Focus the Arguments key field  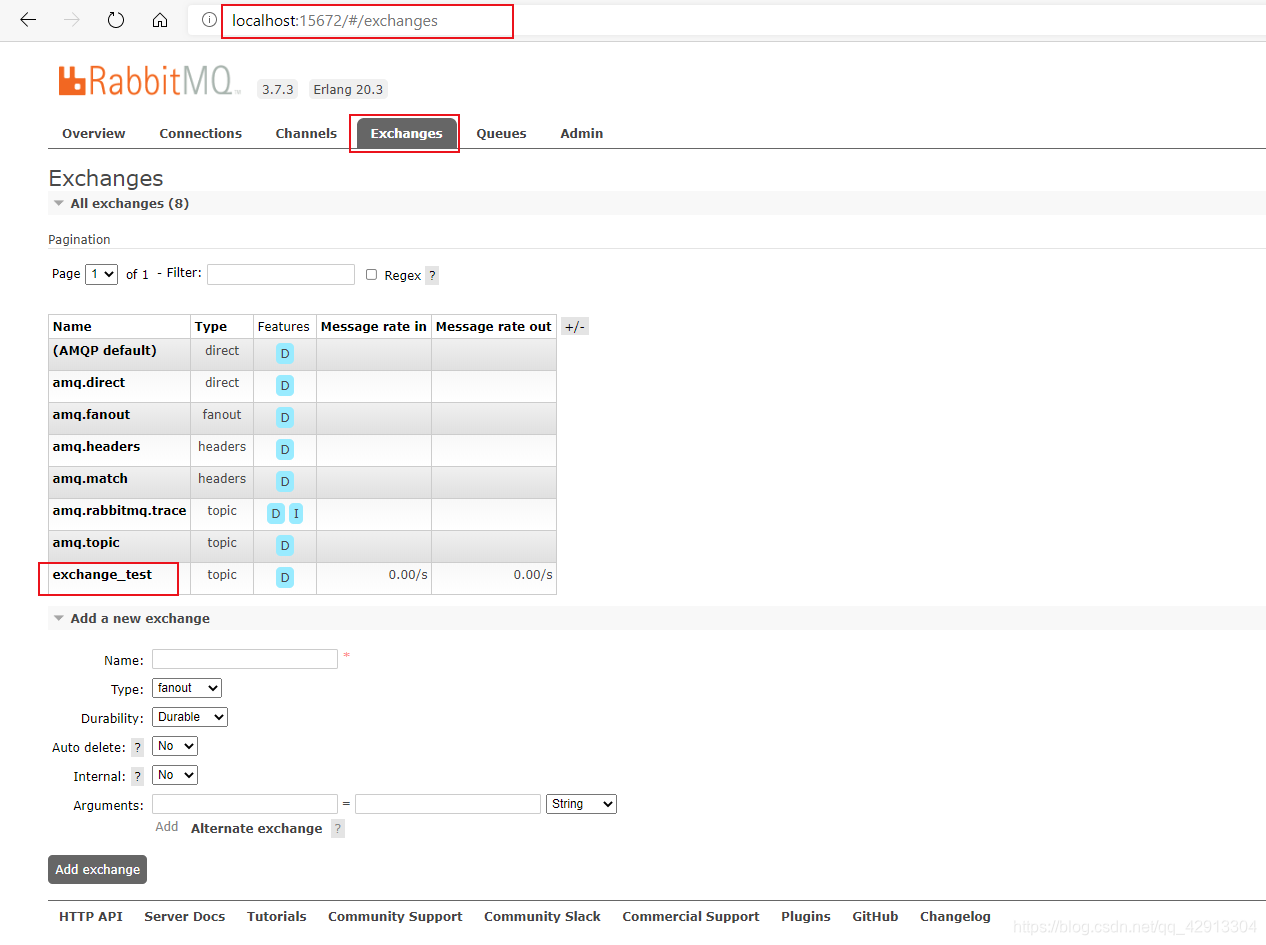245,804
